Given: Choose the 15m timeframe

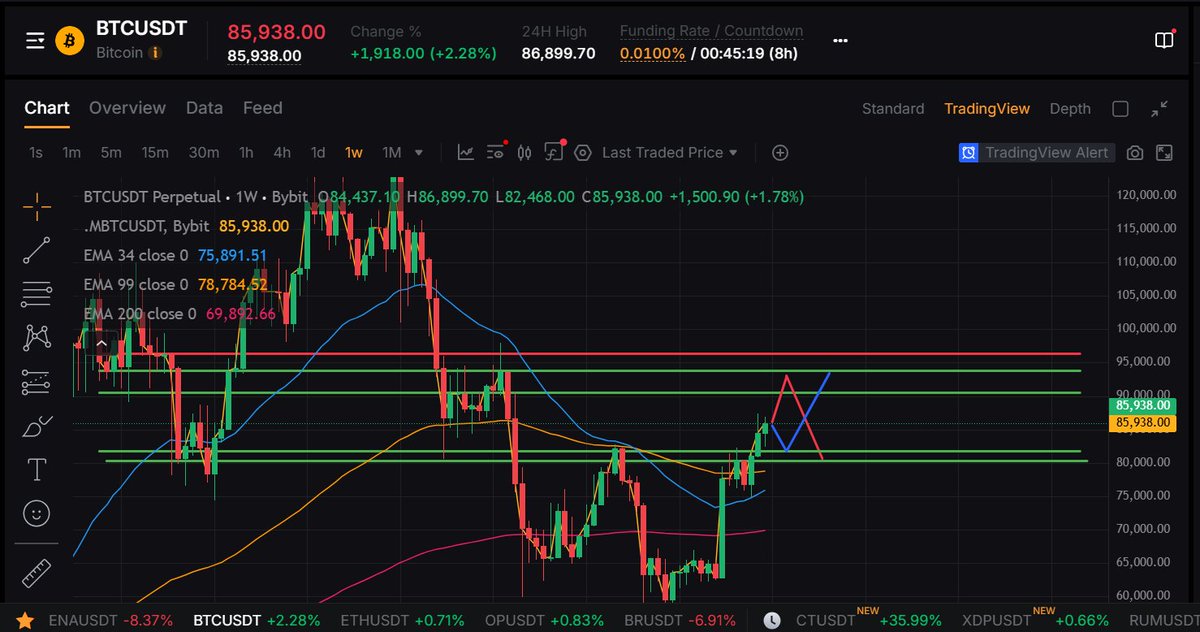Looking at the screenshot, I should (155, 153).
